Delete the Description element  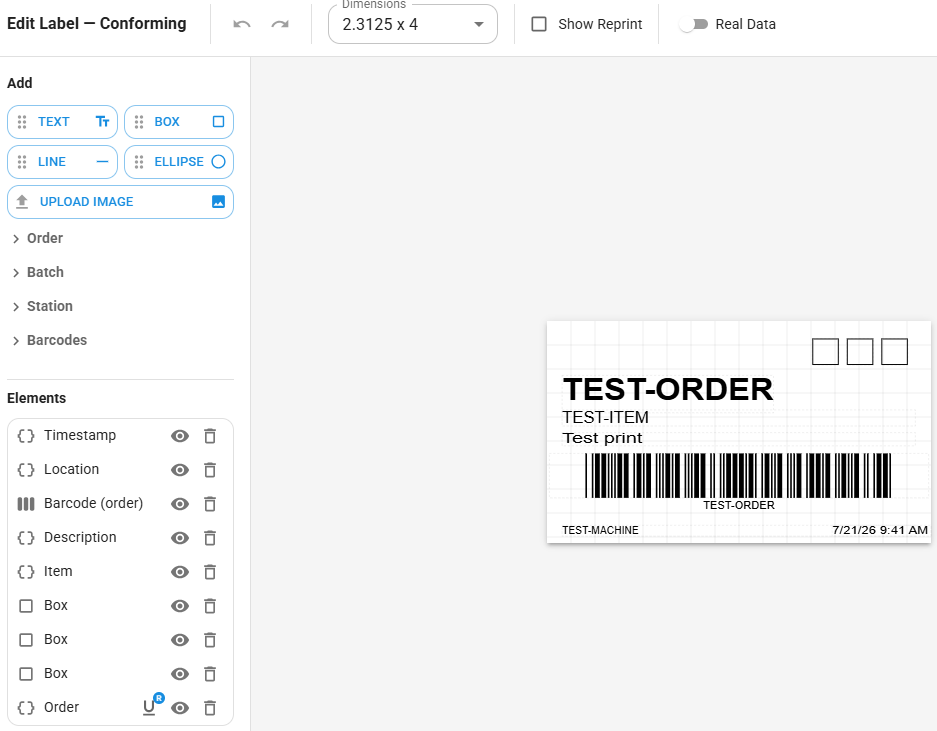pyautogui.click(x=210, y=539)
